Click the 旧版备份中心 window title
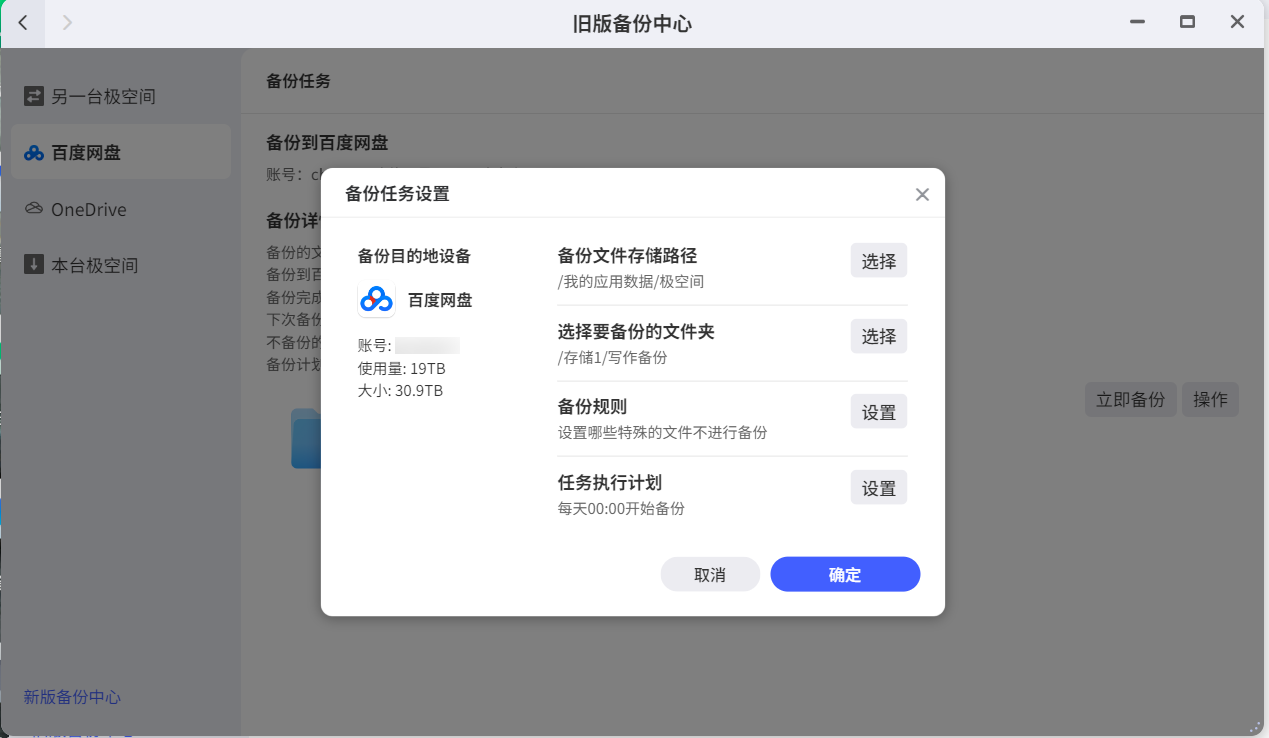The width and height of the screenshot is (1269, 738). click(x=632, y=23)
